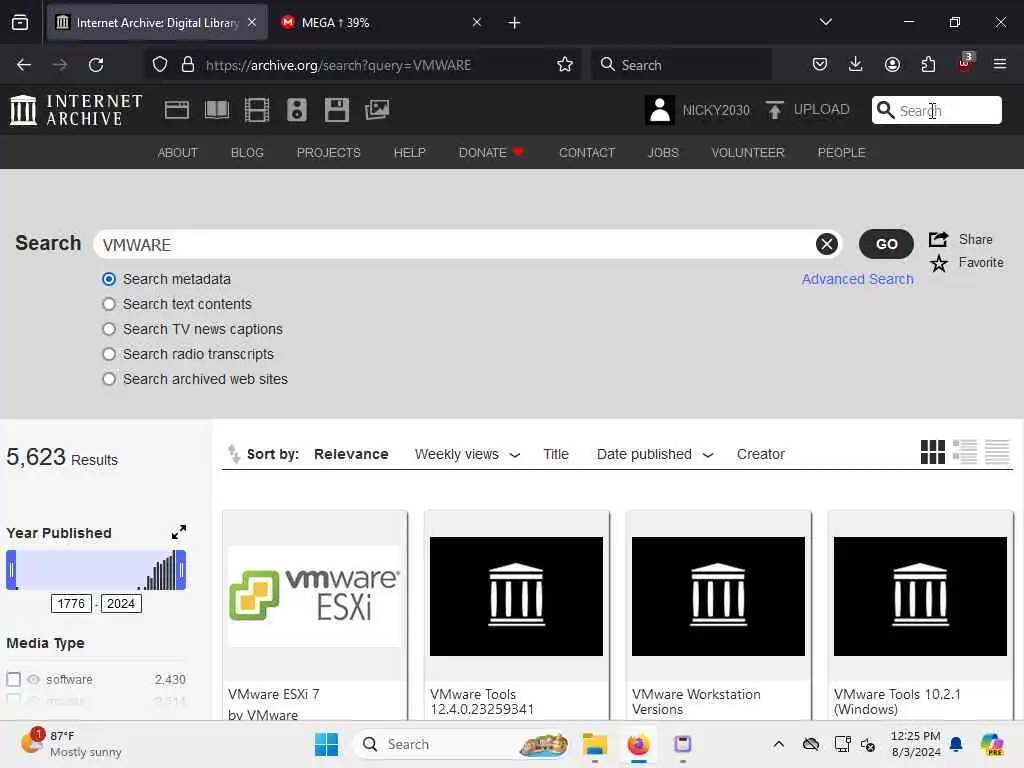Open the BLOG menu item
Screen dimensions: 1024x768
(248, 152)
